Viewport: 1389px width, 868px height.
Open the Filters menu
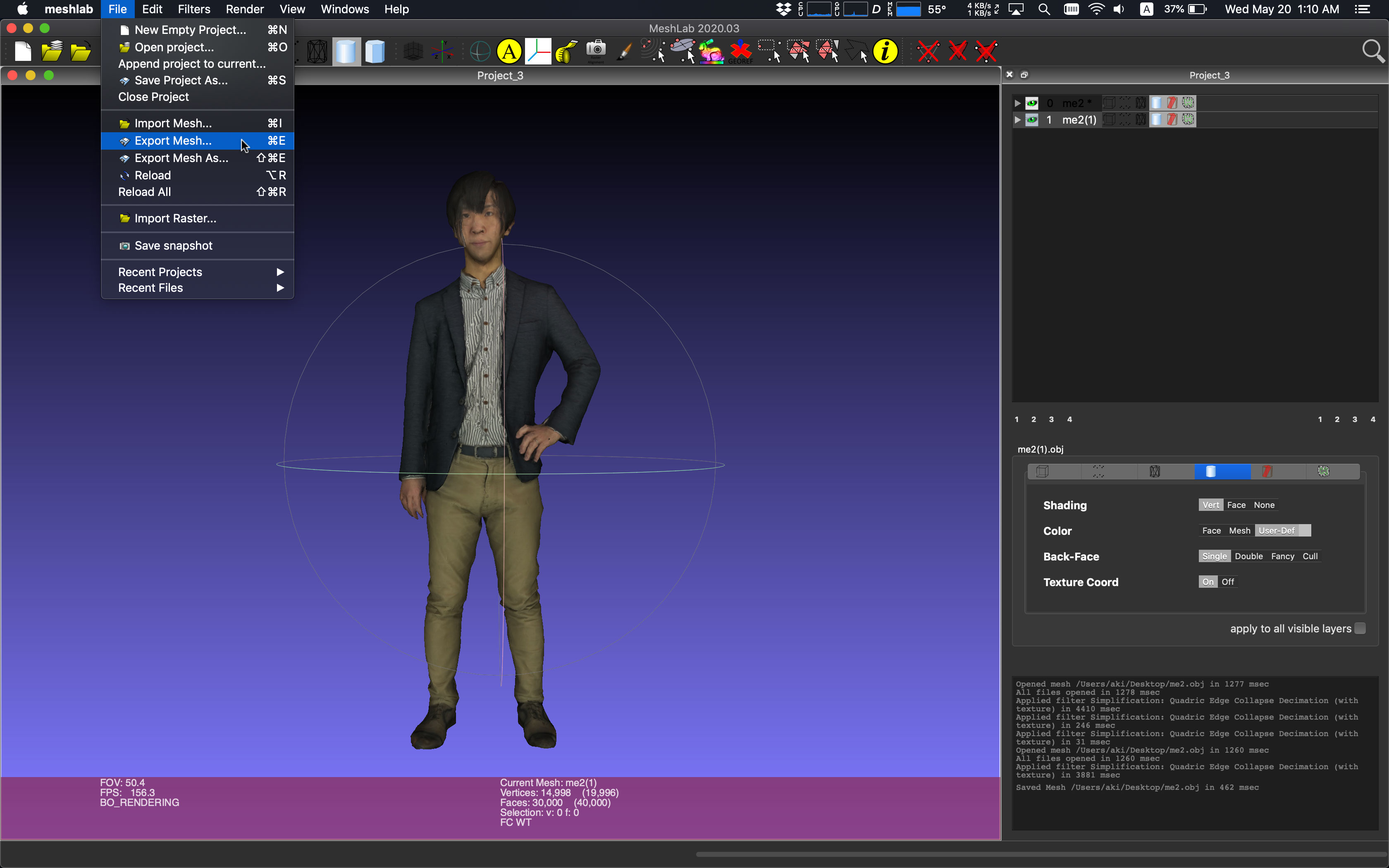(194, 9)
